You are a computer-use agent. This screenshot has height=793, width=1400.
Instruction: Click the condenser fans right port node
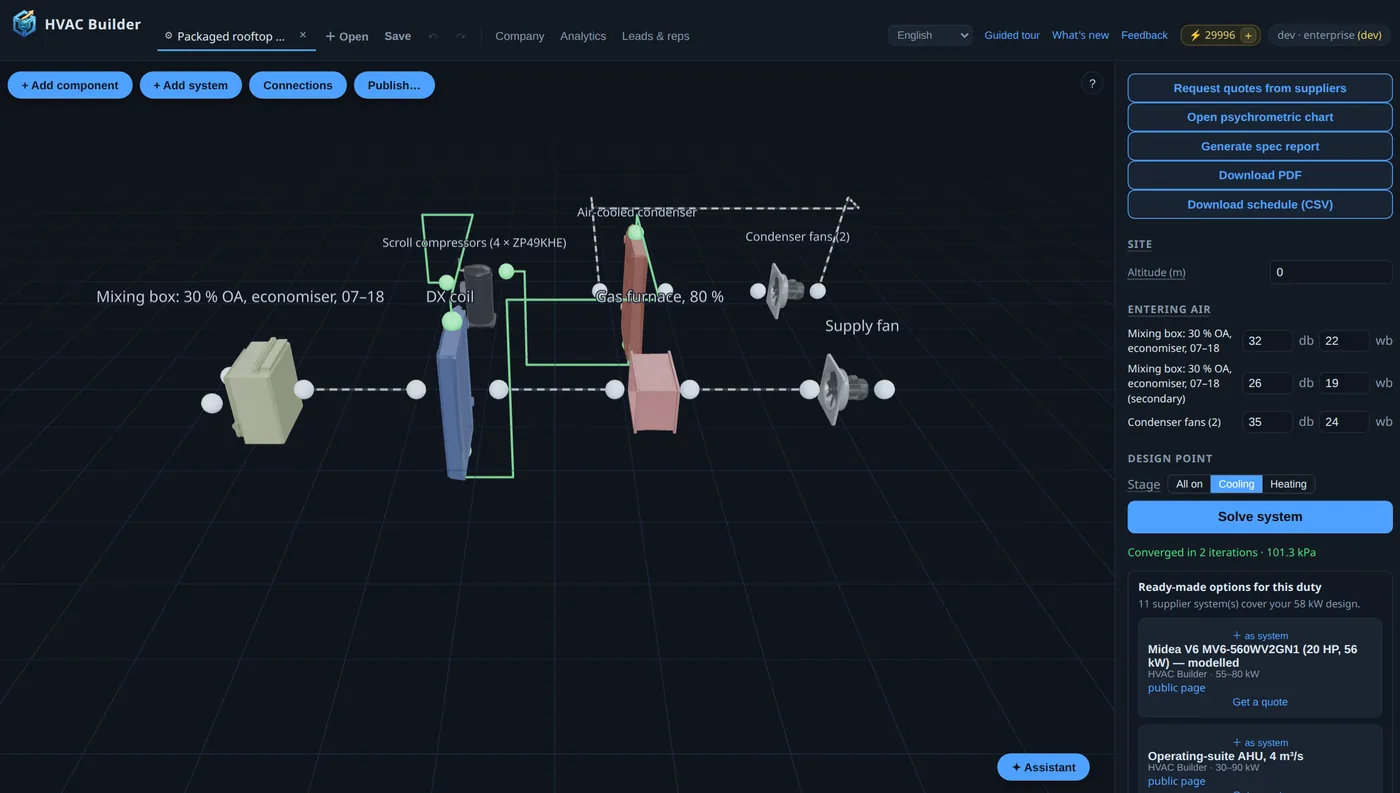tap(818, 291)
